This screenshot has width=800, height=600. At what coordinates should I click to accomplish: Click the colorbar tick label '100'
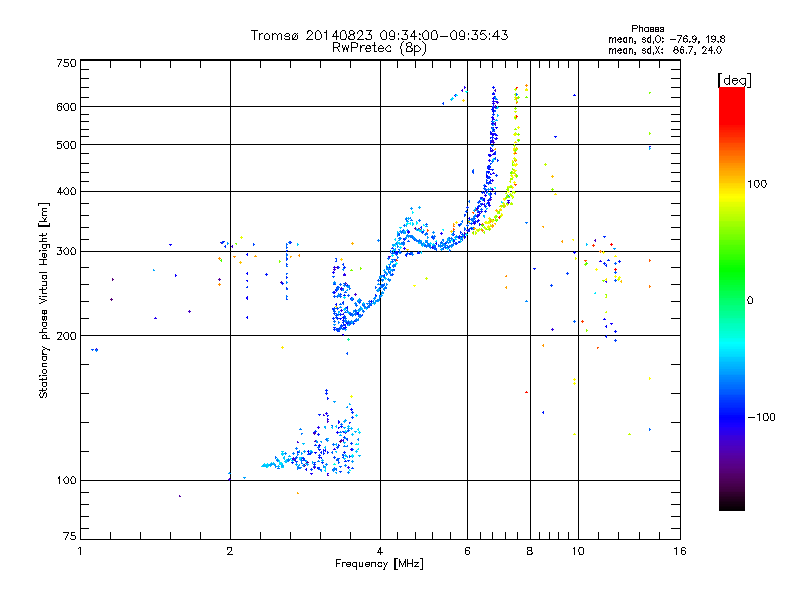click(x=757, y=184)
